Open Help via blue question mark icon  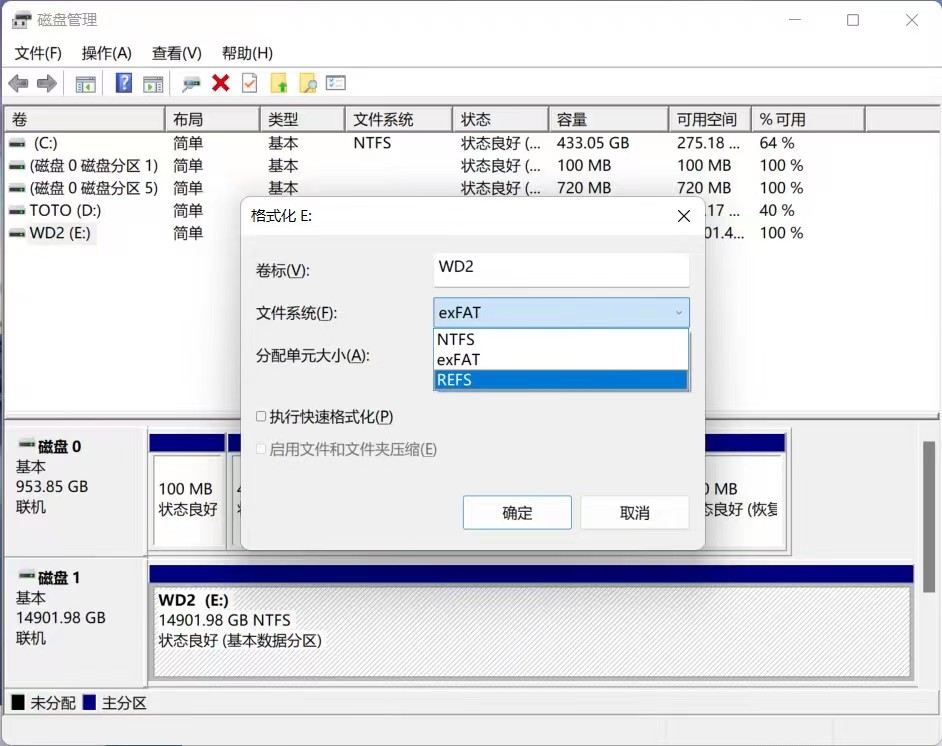(x=124, y=83)
